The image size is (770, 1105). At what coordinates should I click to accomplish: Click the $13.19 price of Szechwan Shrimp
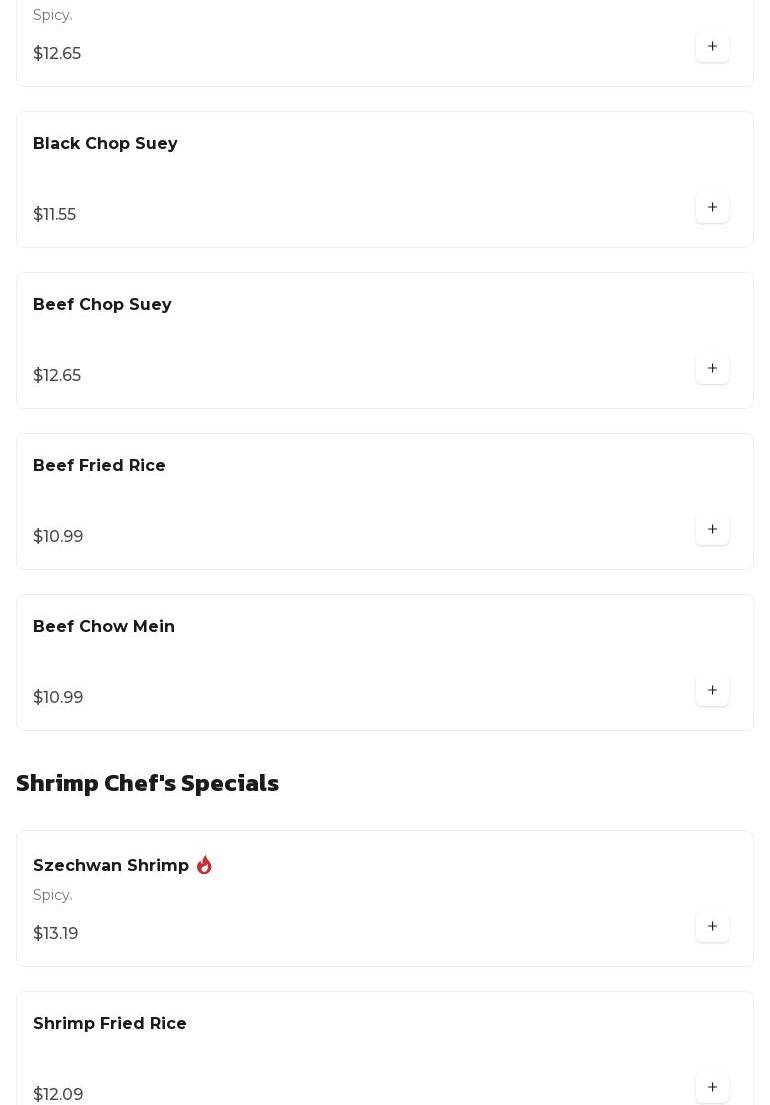click(56, 934)
